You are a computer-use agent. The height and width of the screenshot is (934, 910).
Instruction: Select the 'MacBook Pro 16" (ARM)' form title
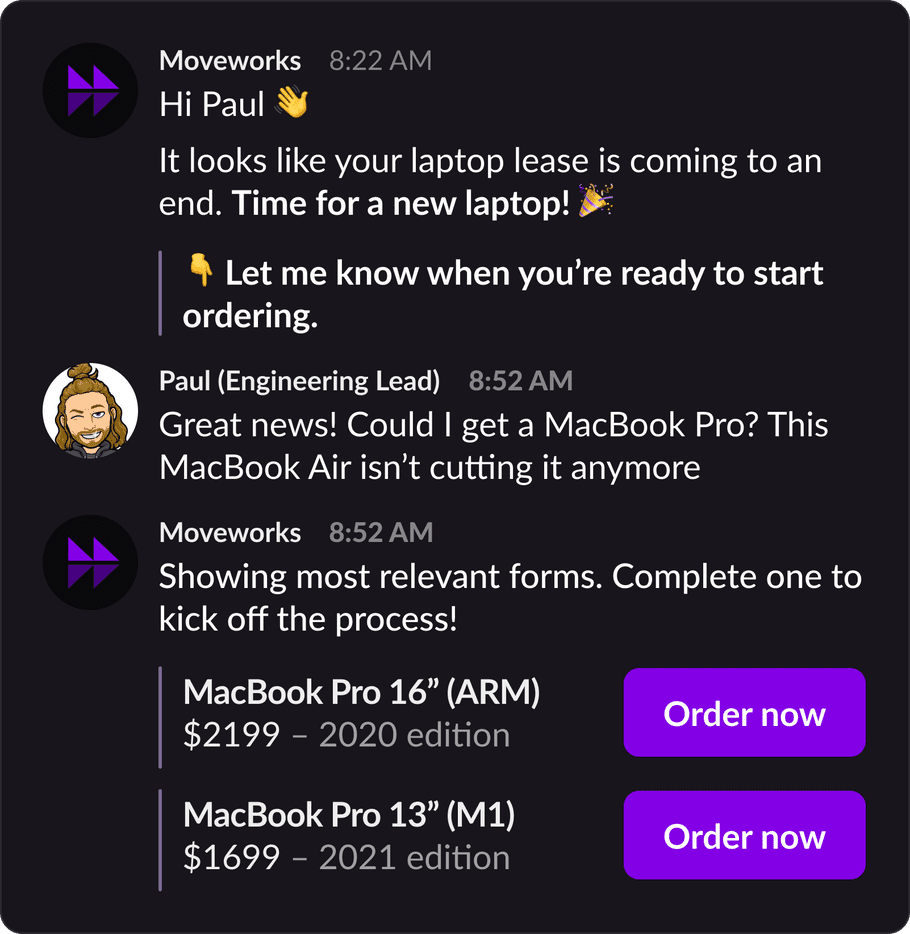pos(361,692)
